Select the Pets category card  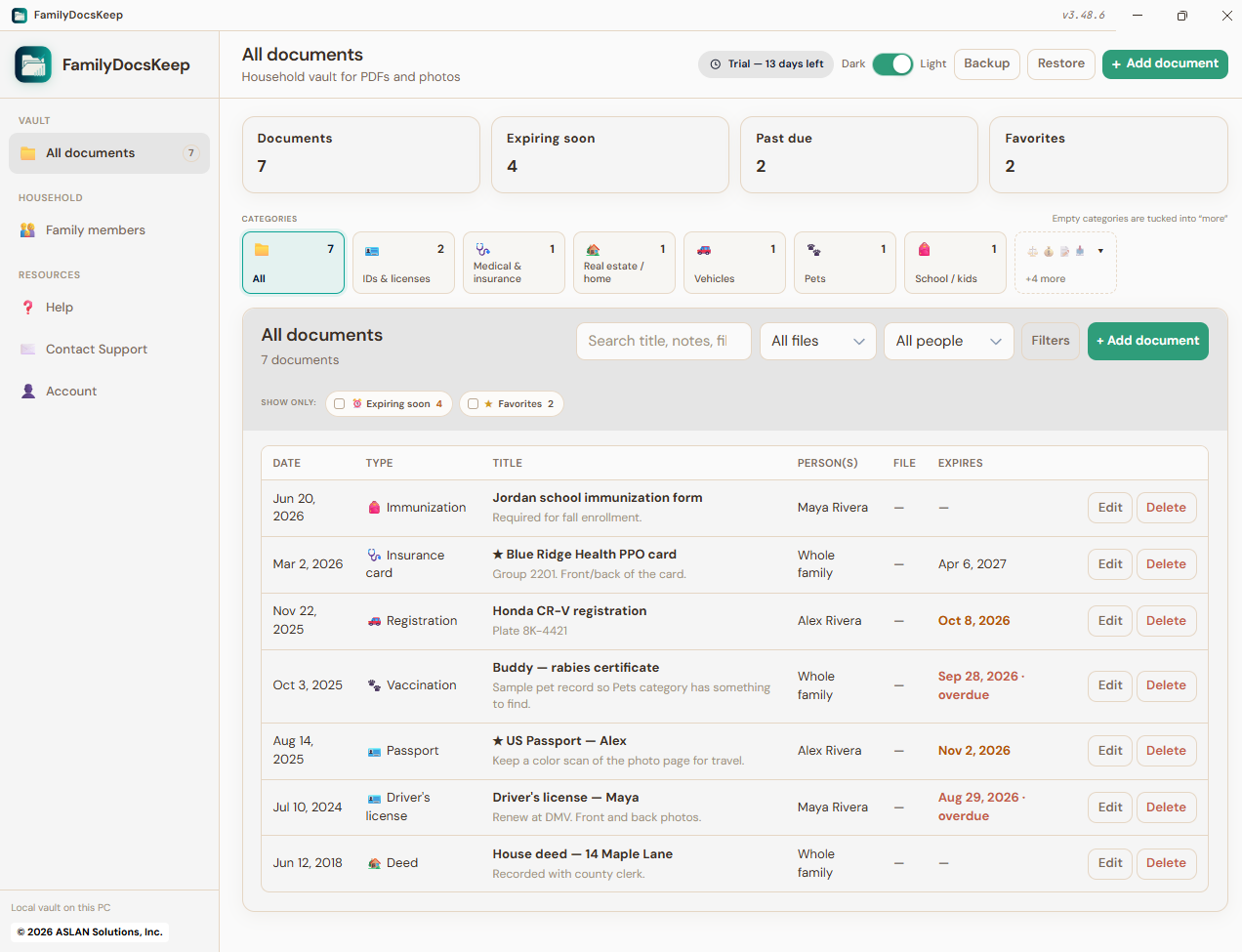click(845, 263)
